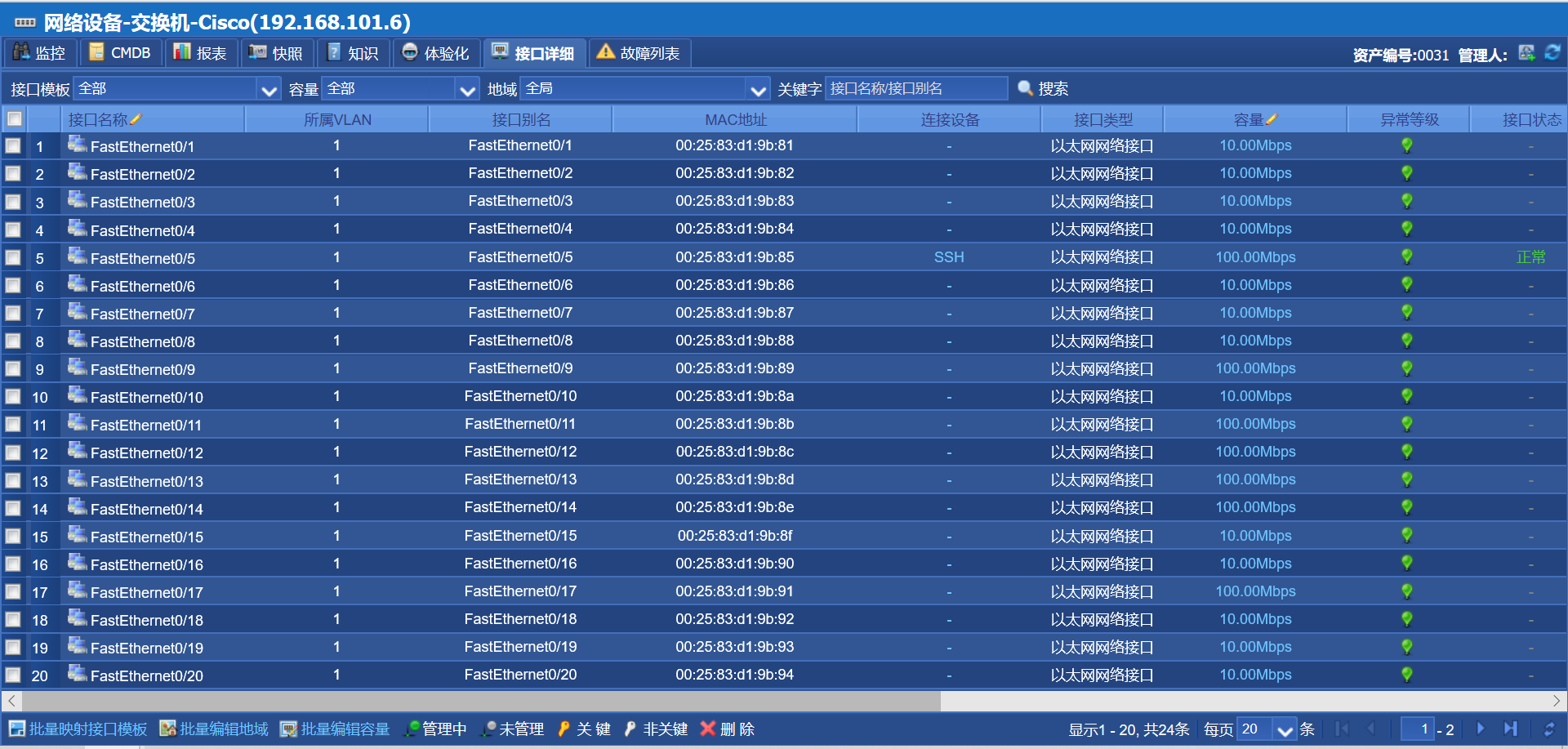Viewport: 1568px width, 749px height.
Task: Click the page number input field
Action: coord(1417,729)
